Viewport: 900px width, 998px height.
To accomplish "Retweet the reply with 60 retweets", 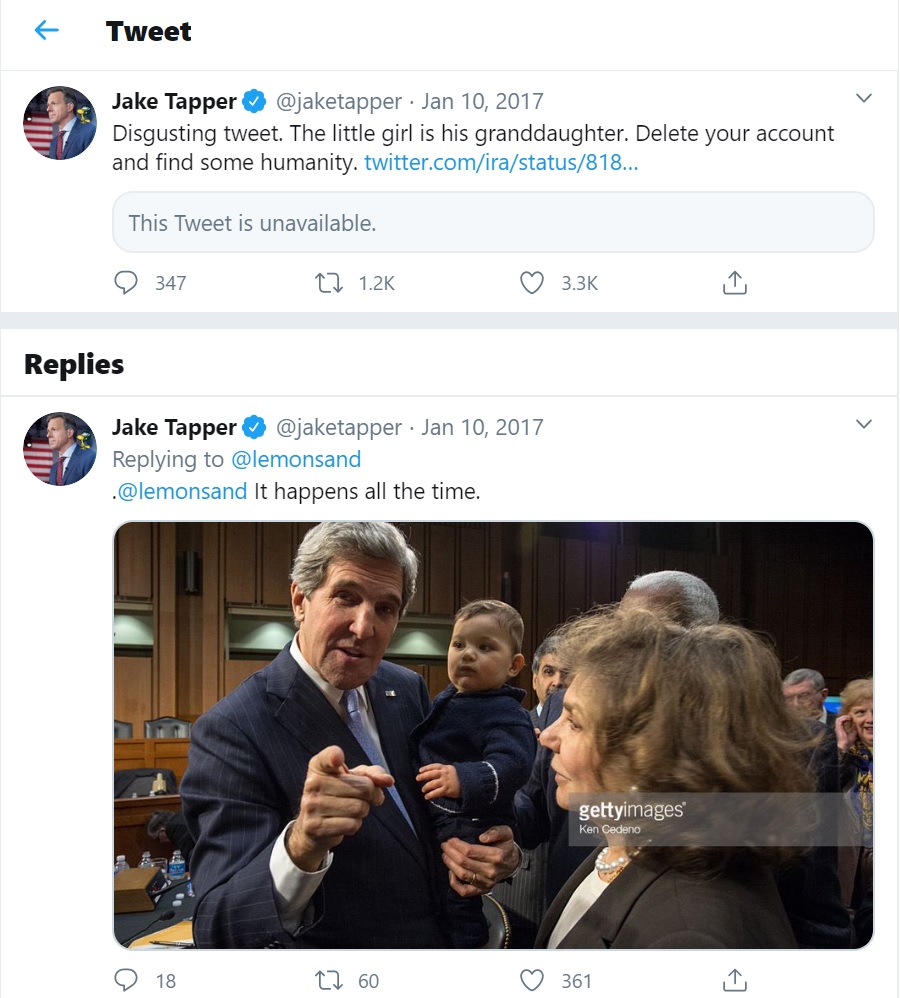I will point(329,980).
